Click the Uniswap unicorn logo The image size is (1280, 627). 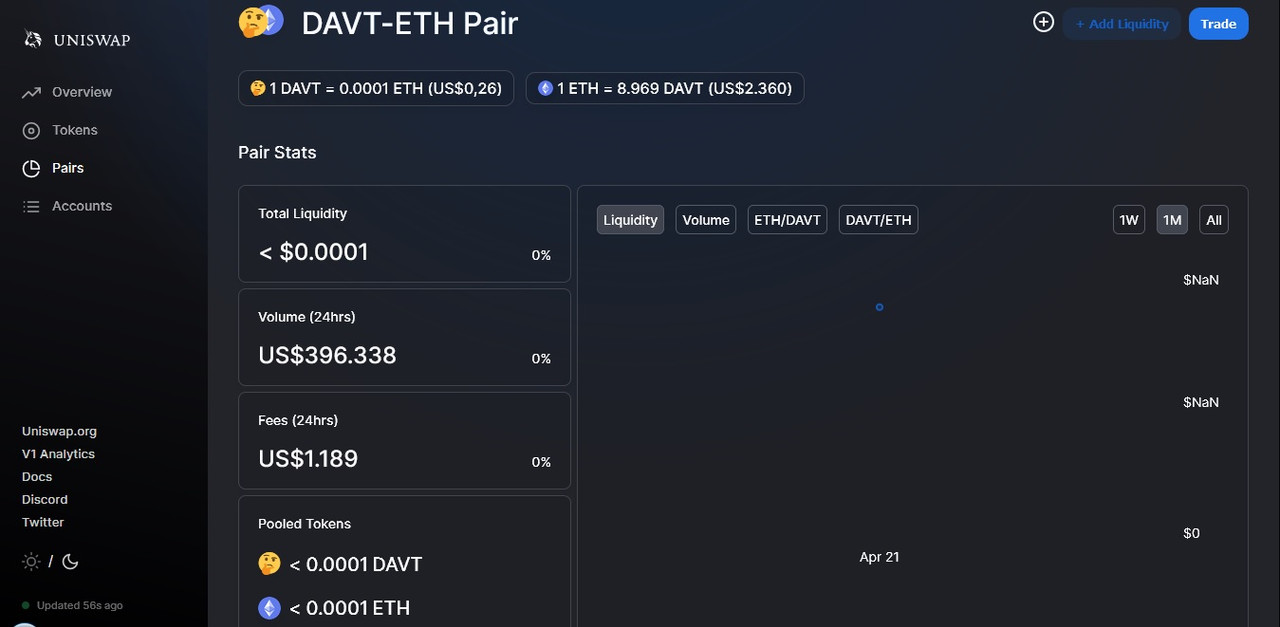(x=33, y=39)
